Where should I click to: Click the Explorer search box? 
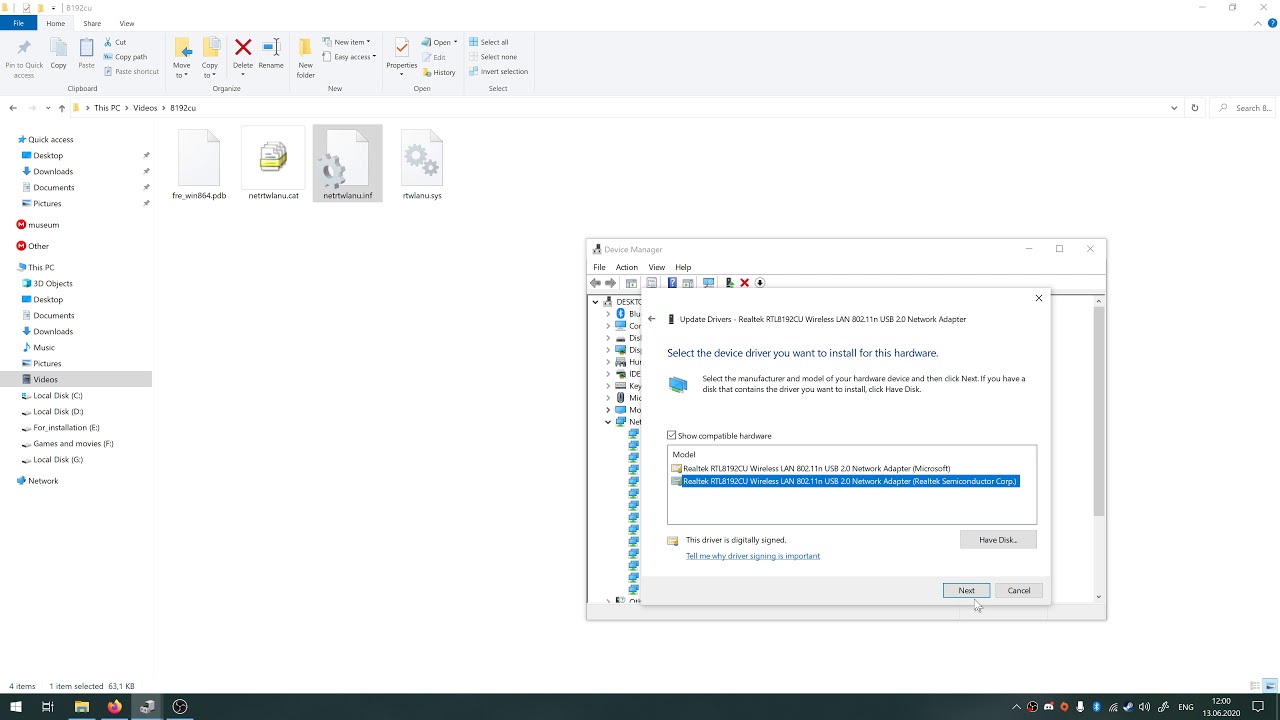[1242, 108]
